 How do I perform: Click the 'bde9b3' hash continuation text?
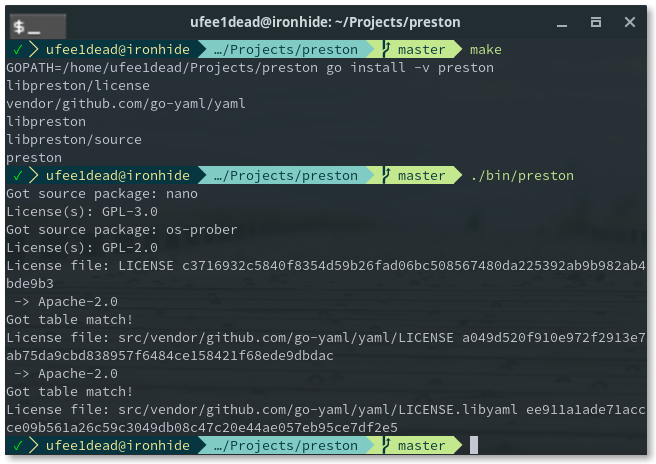click(30, 284)
